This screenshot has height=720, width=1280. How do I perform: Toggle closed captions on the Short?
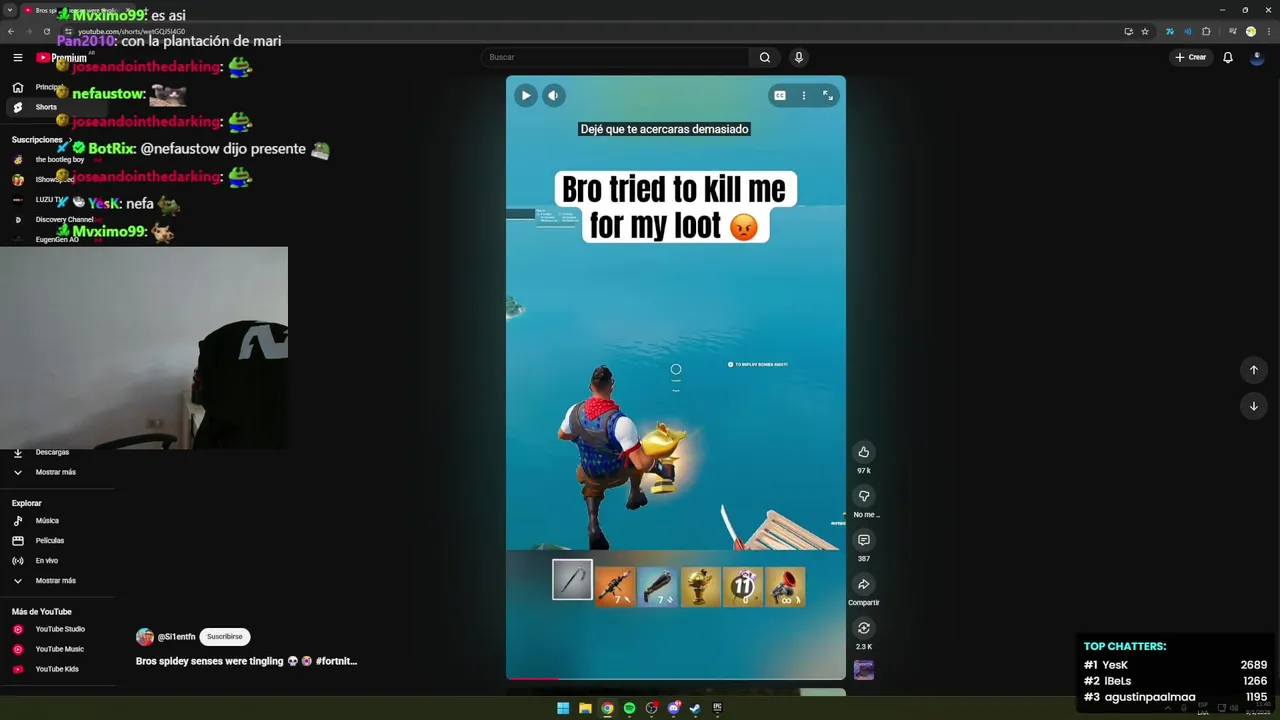[780, 96]
